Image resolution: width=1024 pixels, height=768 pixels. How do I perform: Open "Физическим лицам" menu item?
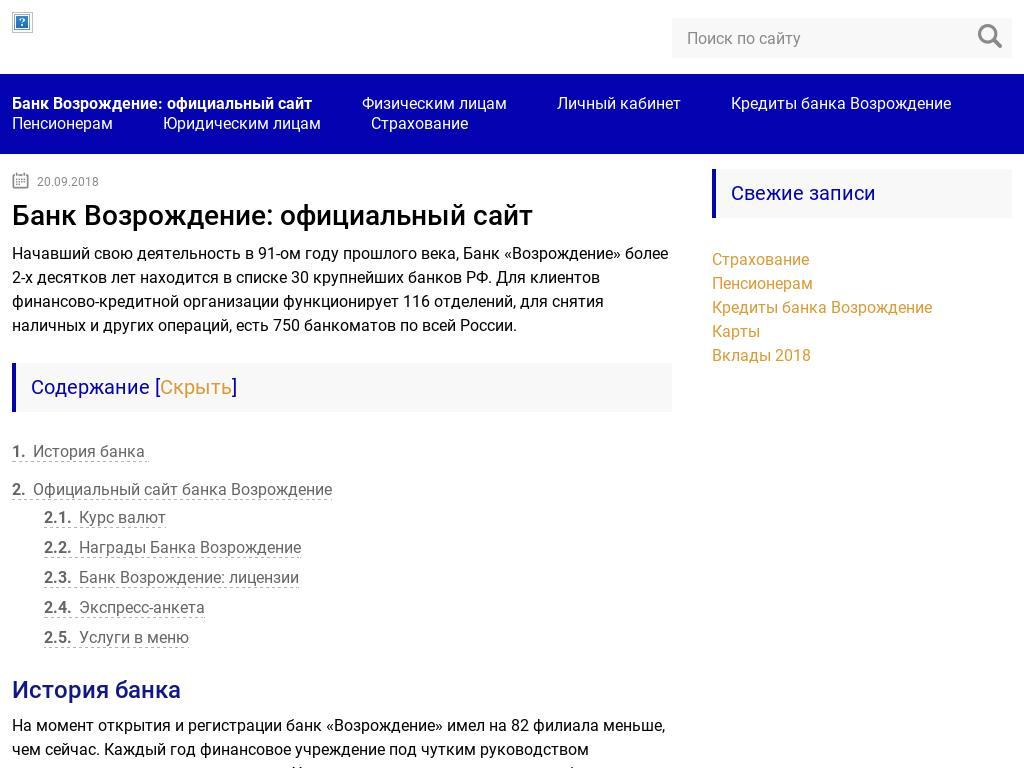tap(434, 103)
